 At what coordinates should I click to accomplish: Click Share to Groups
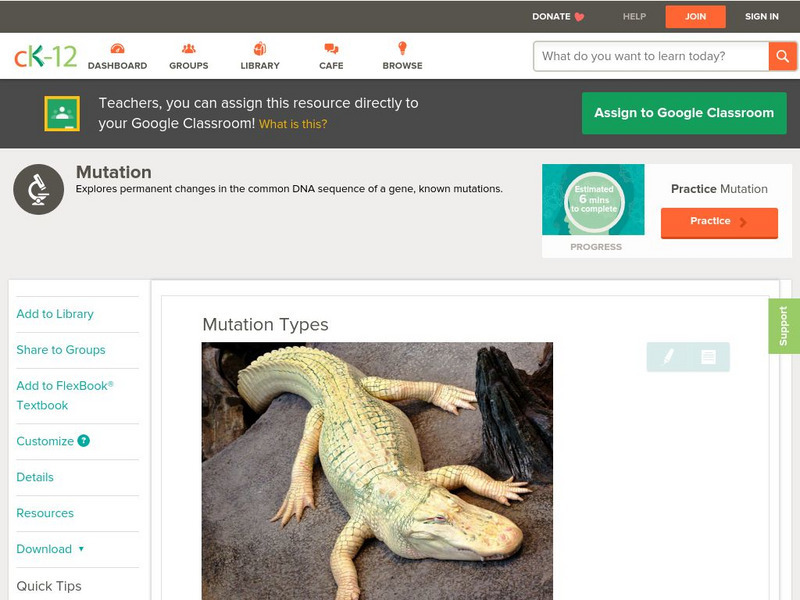tap(61, 350)
